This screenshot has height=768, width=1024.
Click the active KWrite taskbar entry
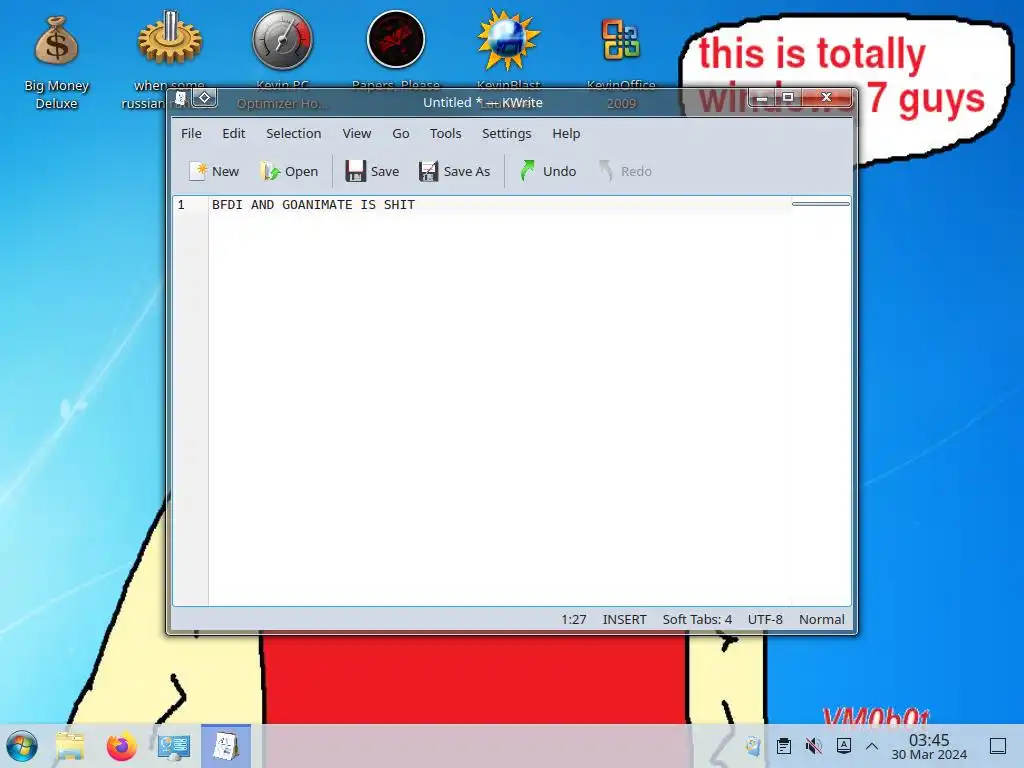pos(226,746)
